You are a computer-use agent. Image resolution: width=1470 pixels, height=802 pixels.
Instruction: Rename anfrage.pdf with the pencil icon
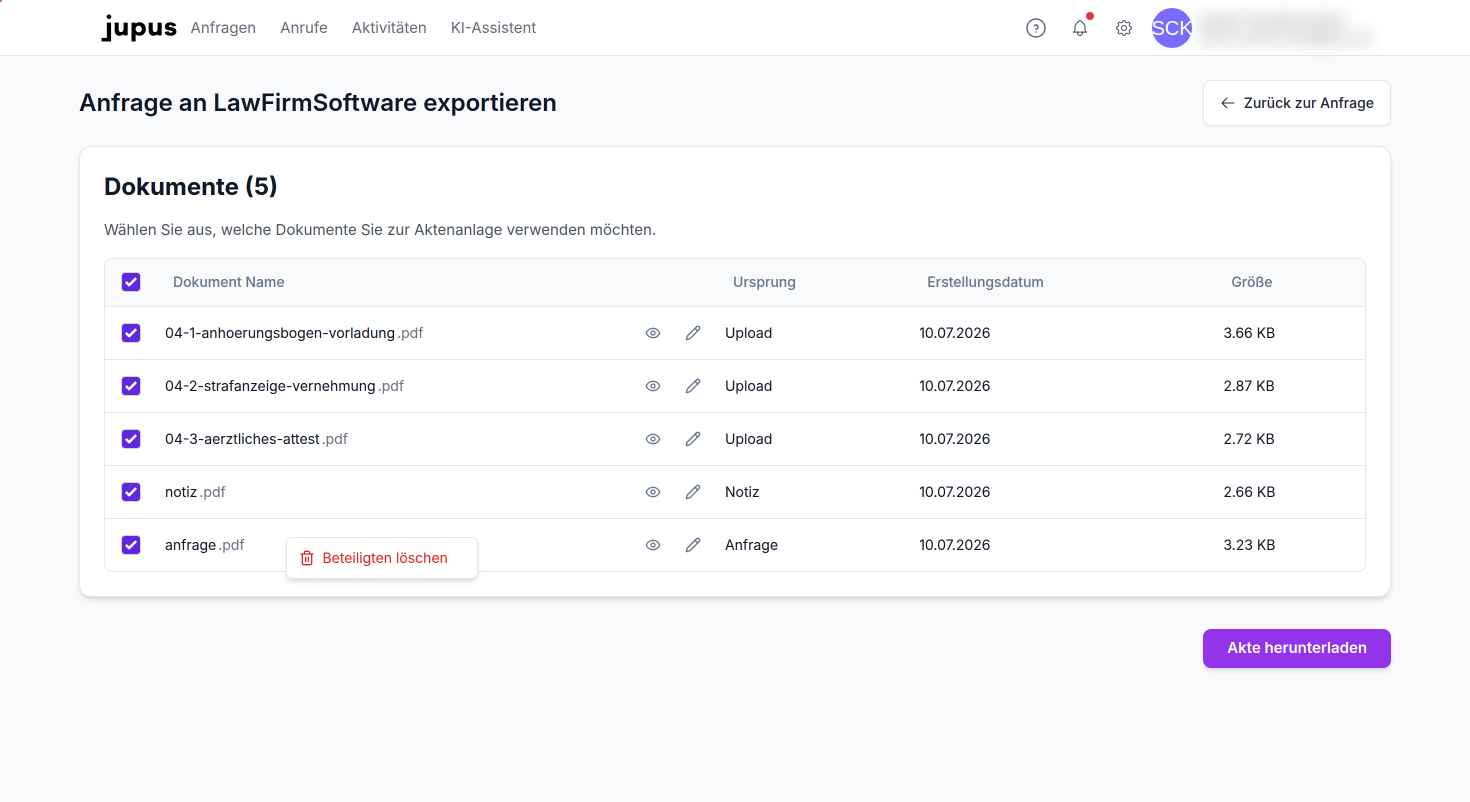[693, 545]
